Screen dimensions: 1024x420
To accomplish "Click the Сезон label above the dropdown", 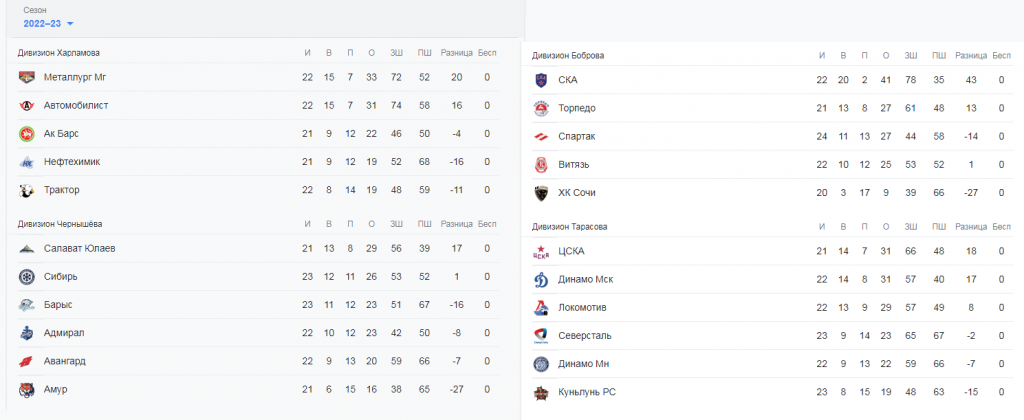I will click(x=35, y=11).
